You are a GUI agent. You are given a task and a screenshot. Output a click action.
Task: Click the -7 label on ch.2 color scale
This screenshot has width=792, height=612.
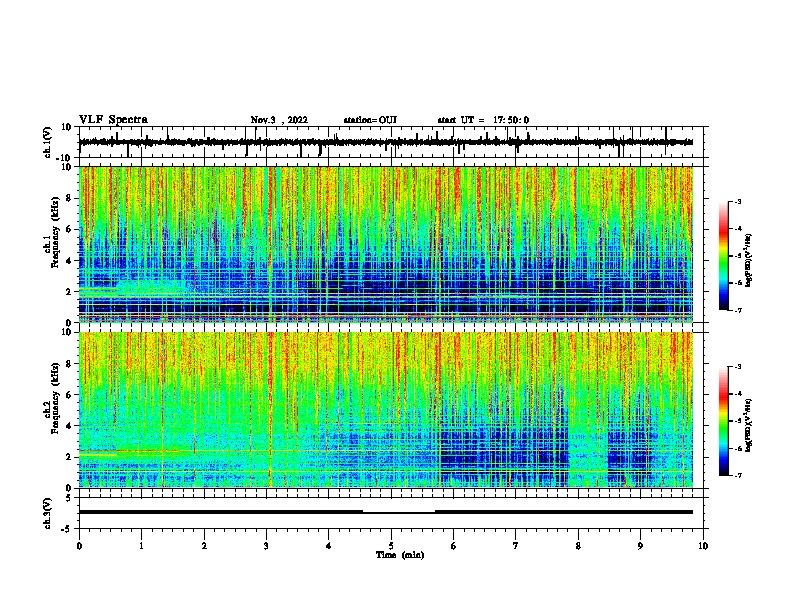(x=737, y=475)
